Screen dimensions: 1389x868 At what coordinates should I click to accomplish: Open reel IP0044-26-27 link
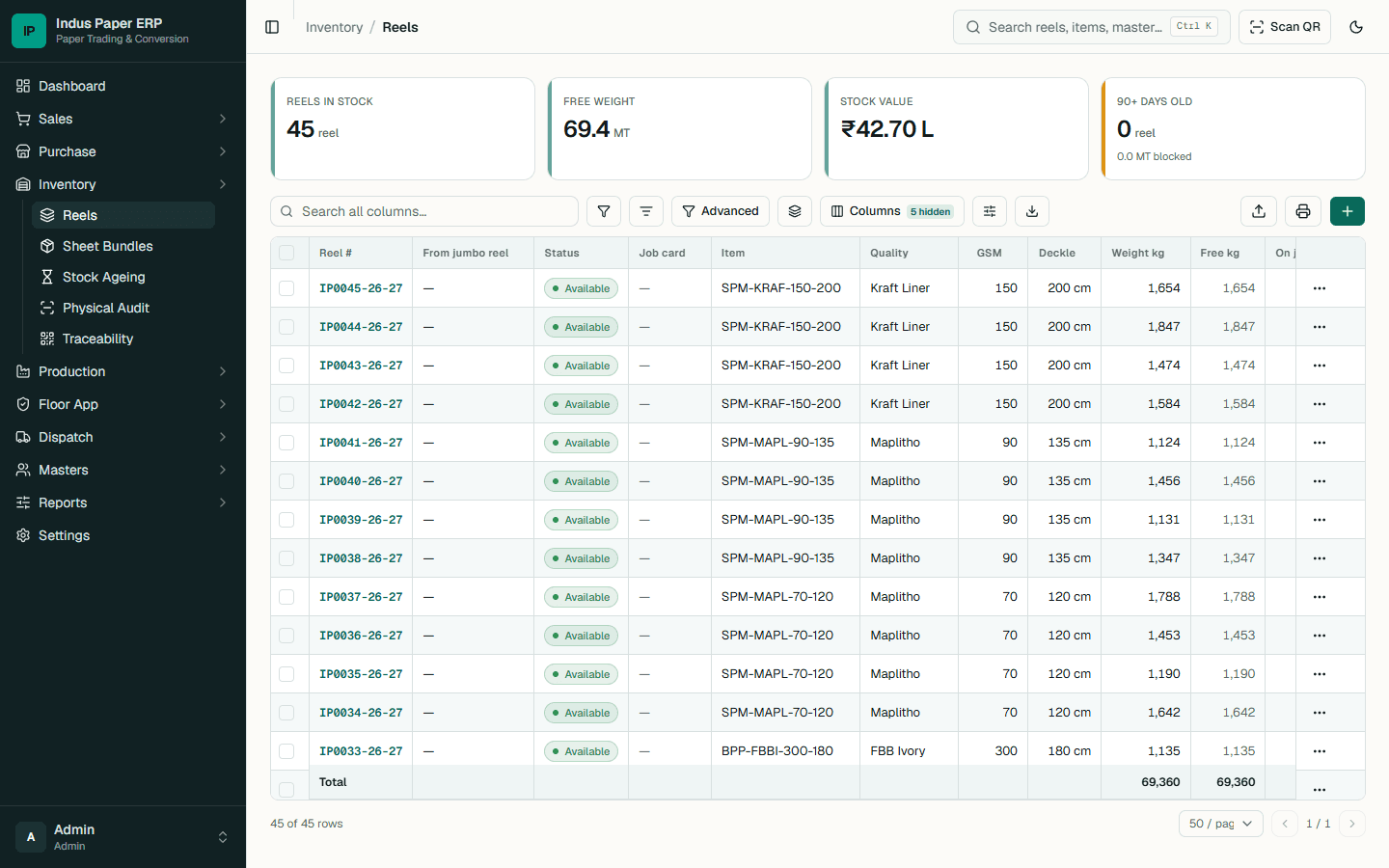click(x=361, y=327)
